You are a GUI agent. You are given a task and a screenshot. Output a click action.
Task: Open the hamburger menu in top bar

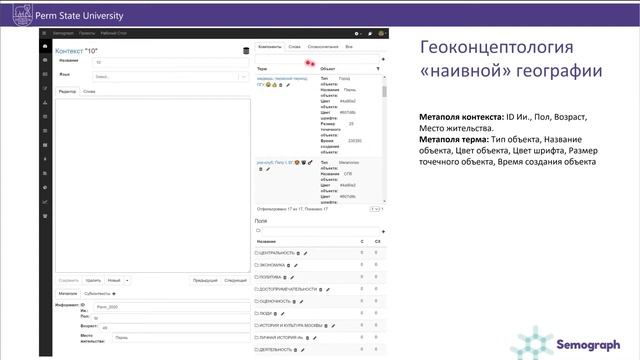44,33
